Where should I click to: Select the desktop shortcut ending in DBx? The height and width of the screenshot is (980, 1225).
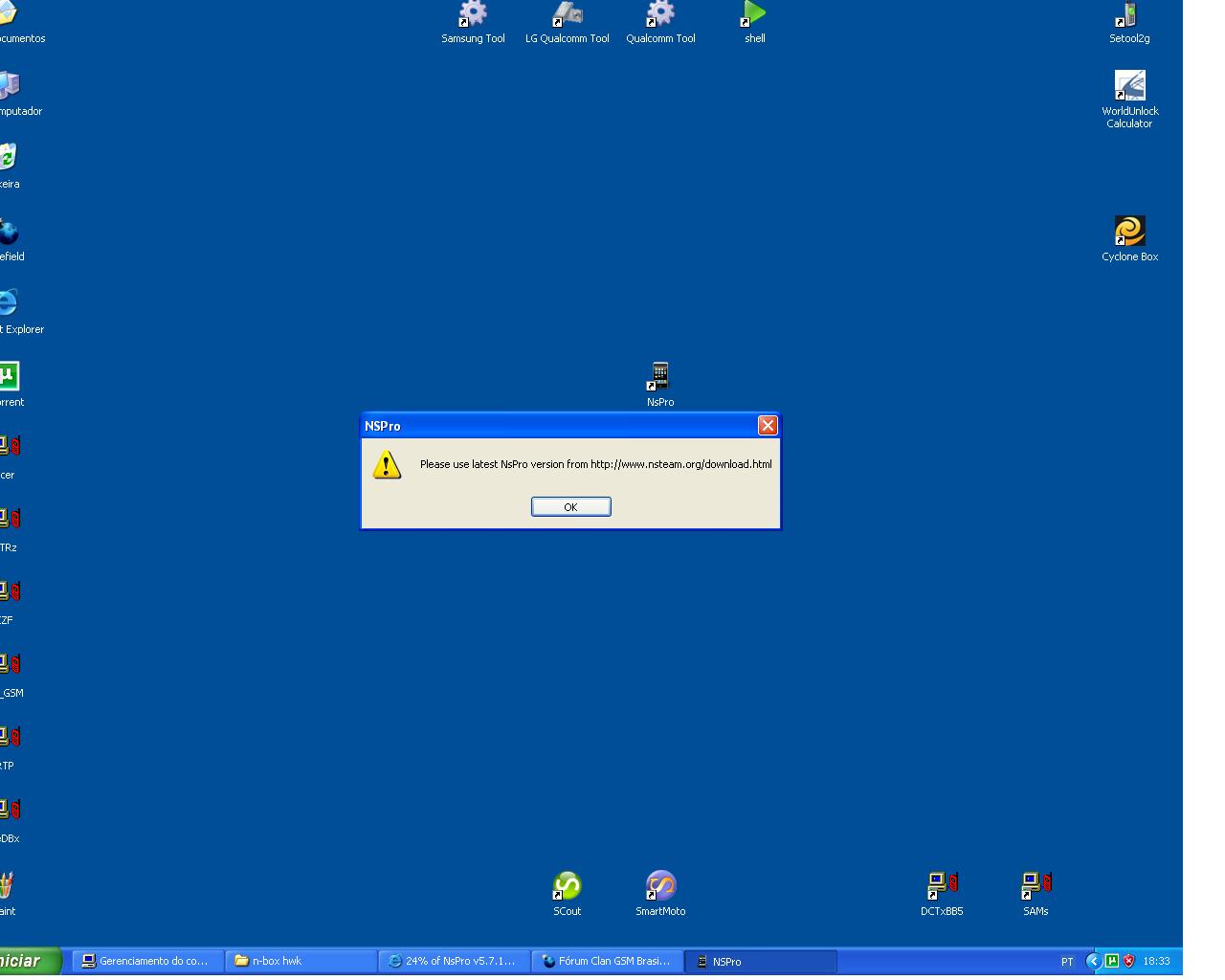click(10, 820)
